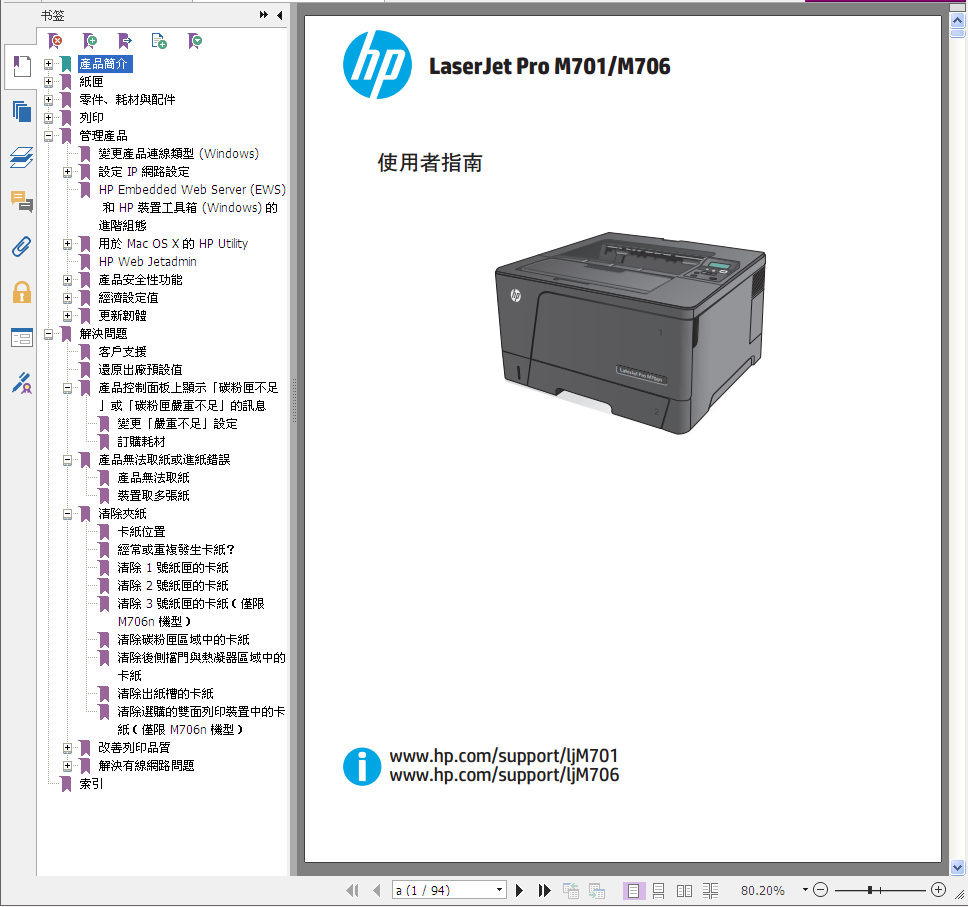
Task: Click the document scrollbar down arrow
Action: coord(958,867)
